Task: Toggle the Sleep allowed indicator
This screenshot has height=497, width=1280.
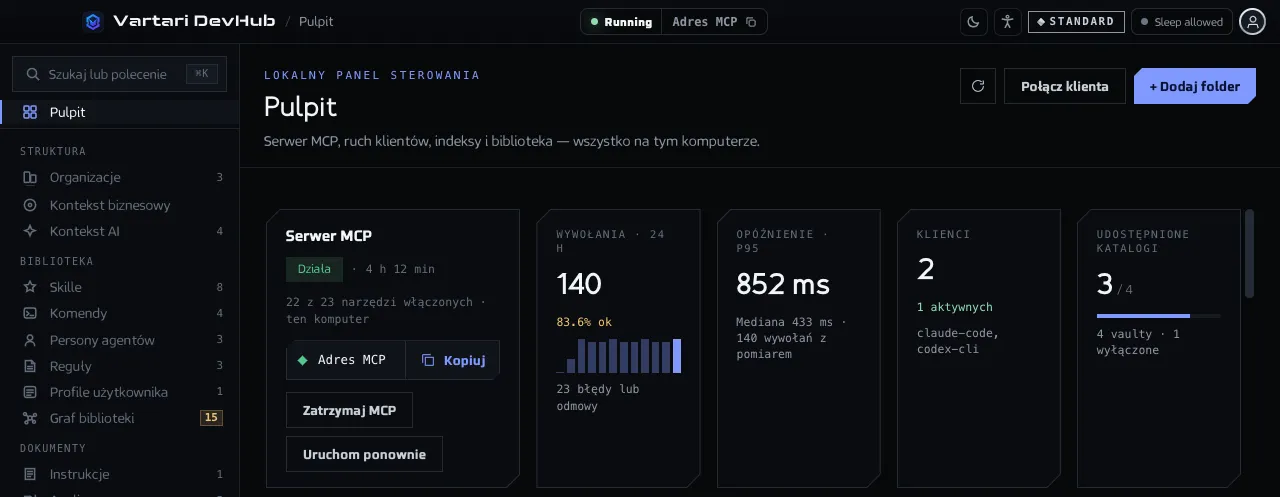Action: pyautogui.click(x=1181, y=22)
